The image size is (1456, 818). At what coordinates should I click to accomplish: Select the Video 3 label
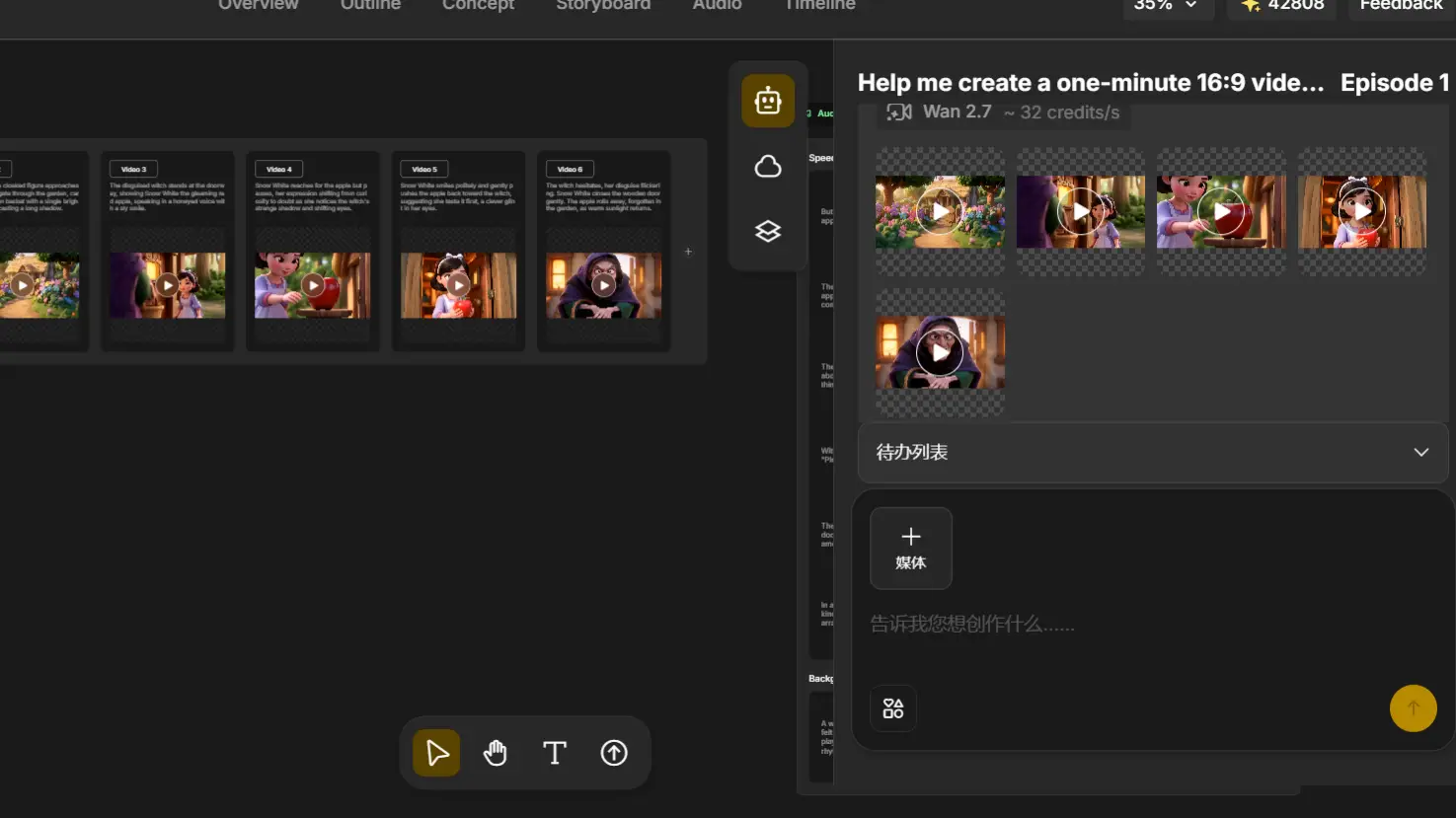[x=133, y=170]
